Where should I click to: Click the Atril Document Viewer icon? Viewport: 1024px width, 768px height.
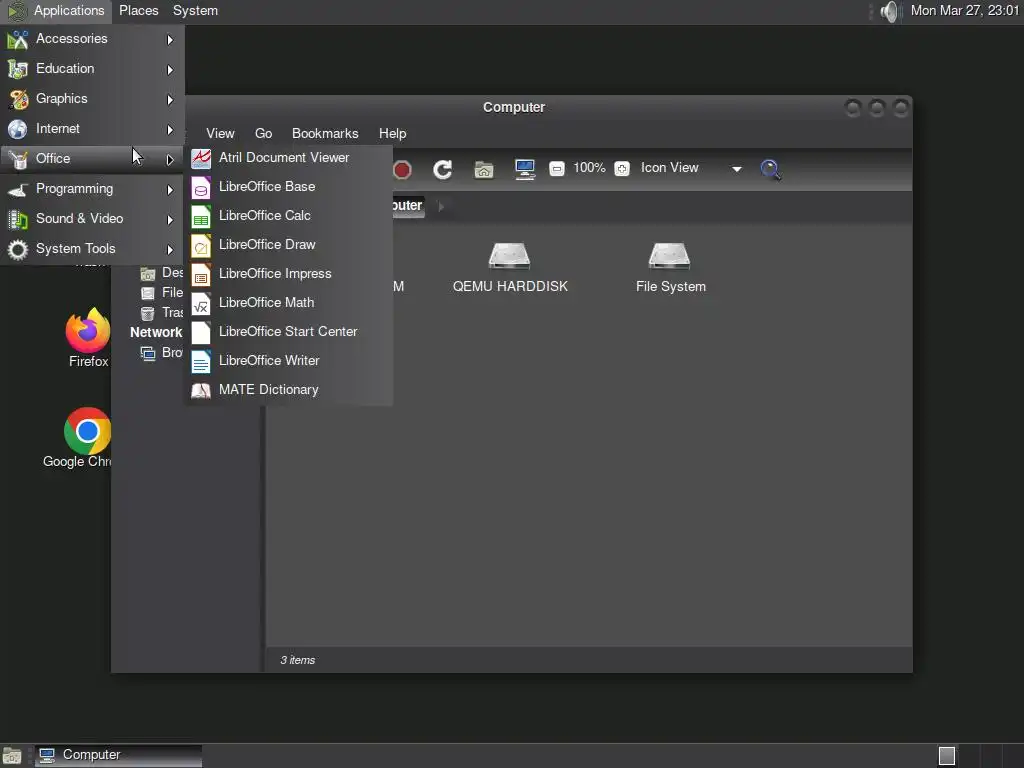point(200,158)
